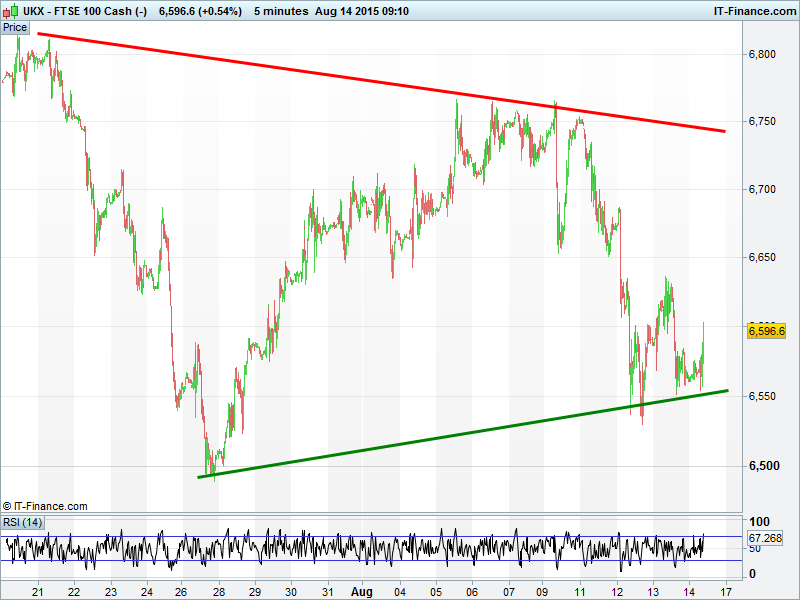Viewport: 800px width, 600px height.
Task: Click the candlestick chart icon in title bar
Action: [10, 11]
